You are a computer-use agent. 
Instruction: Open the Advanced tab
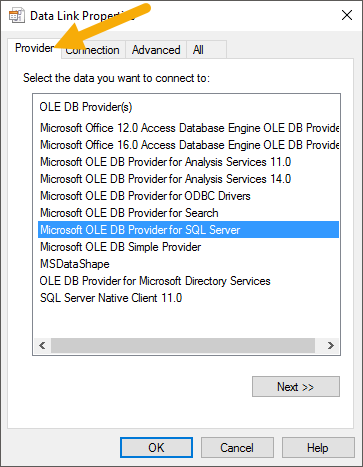(x=156, y=50)
